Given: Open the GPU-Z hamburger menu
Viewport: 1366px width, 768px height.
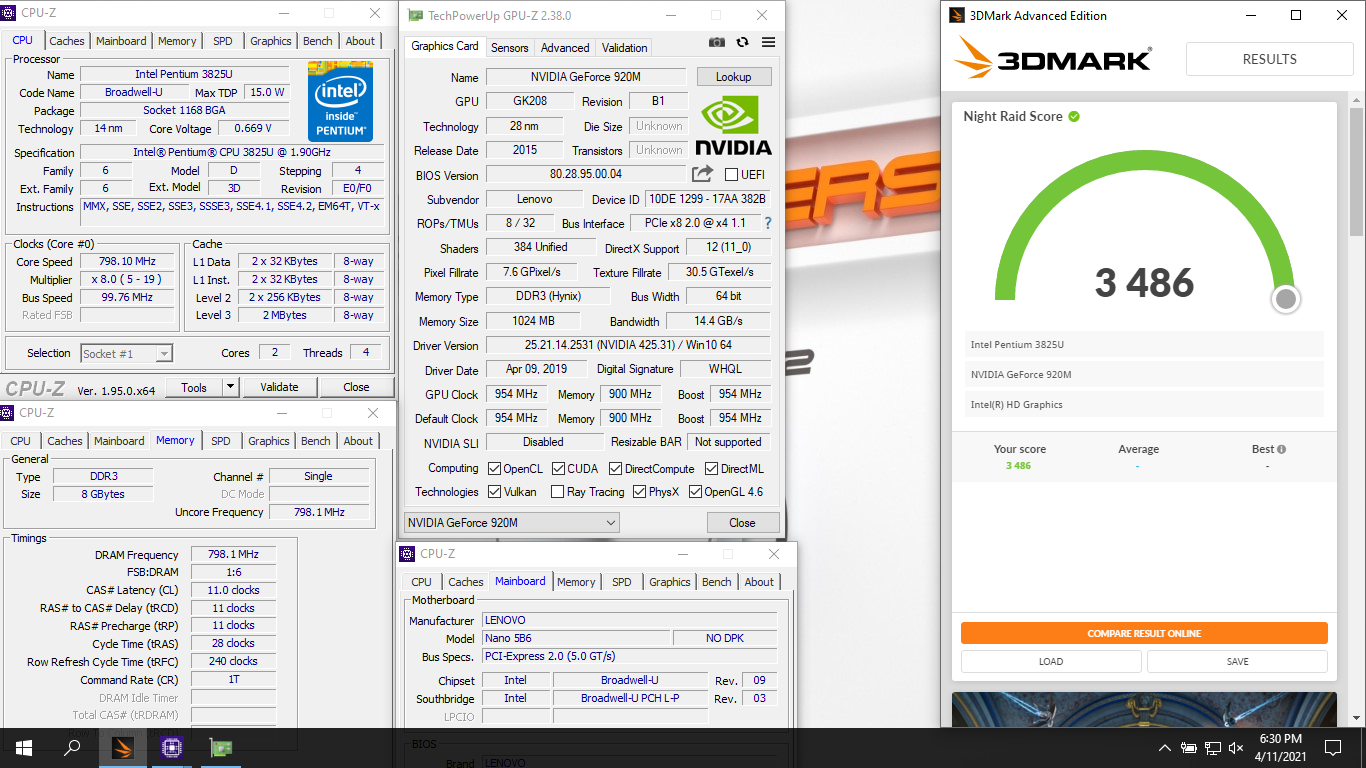Looking at the screenshot, I should click(768, 42).
